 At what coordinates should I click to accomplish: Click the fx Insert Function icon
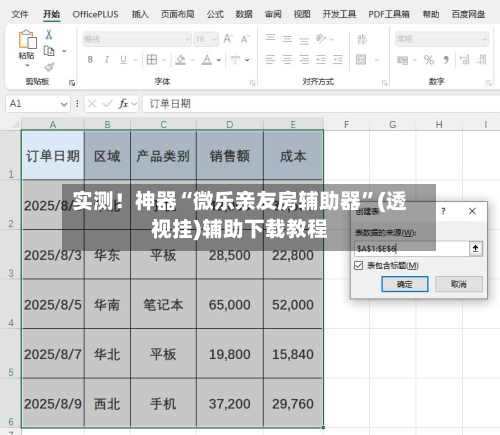(x=123, y=104)
